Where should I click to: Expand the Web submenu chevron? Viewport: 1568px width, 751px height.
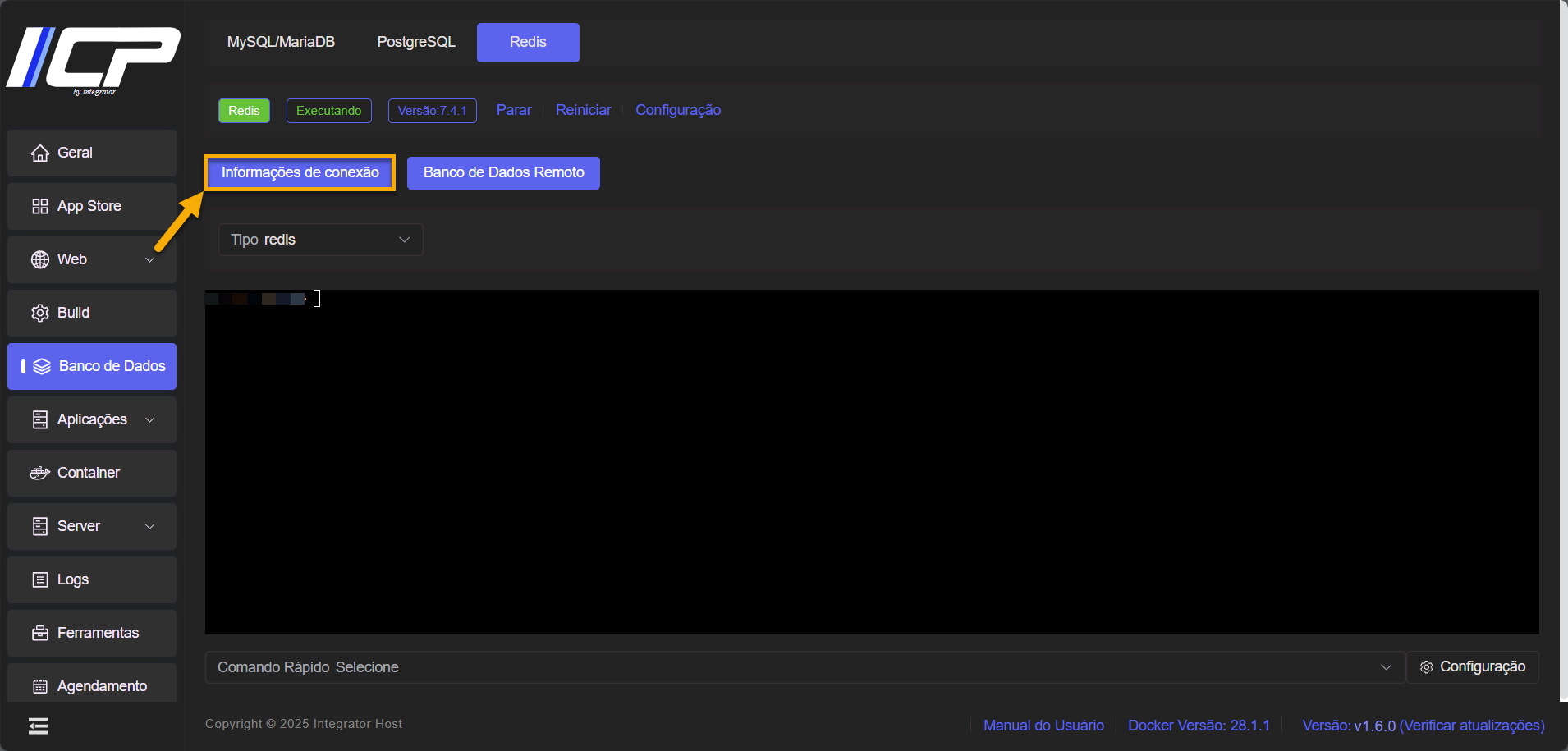150,260
